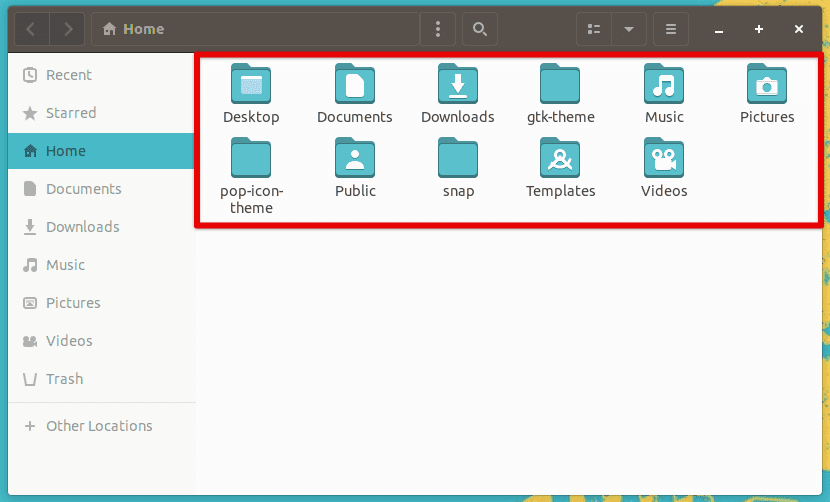Open Trash in the sidebar
This screenshot has height=502, width=830.
(102, 379)
